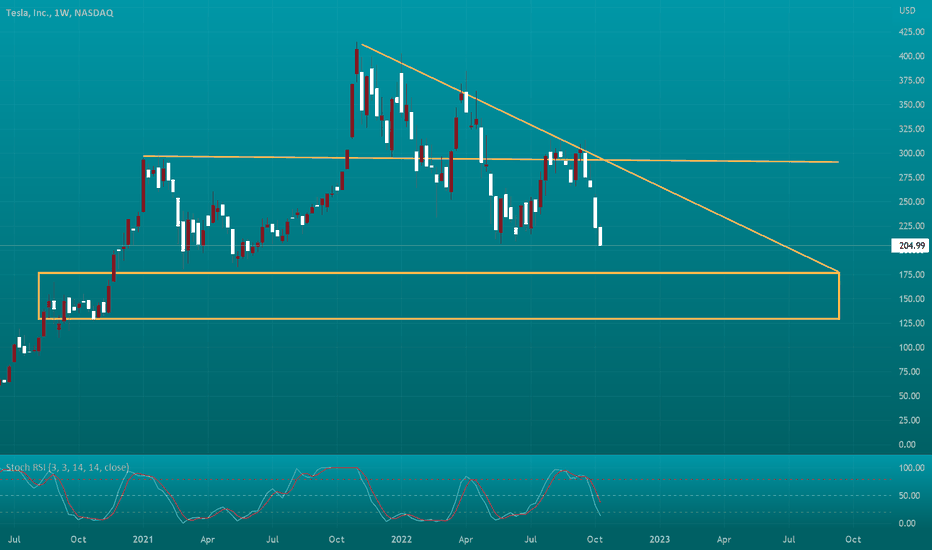The width and height of the screenshot is (932, 550).
Task: Click the USD currency label on price axis
Action: coord(907,11)
